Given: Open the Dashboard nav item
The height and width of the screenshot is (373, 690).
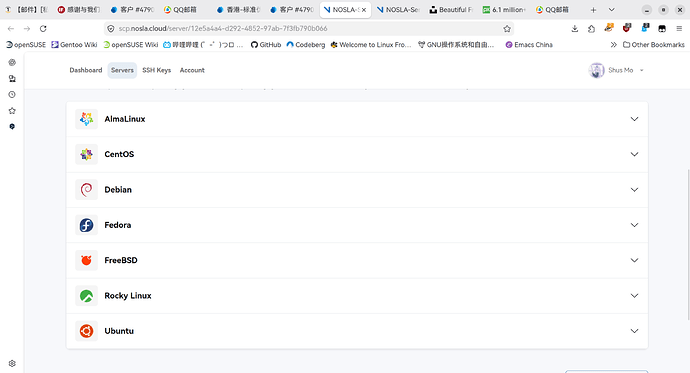Looking at the screenshot, I should click(x=86, y=70).
